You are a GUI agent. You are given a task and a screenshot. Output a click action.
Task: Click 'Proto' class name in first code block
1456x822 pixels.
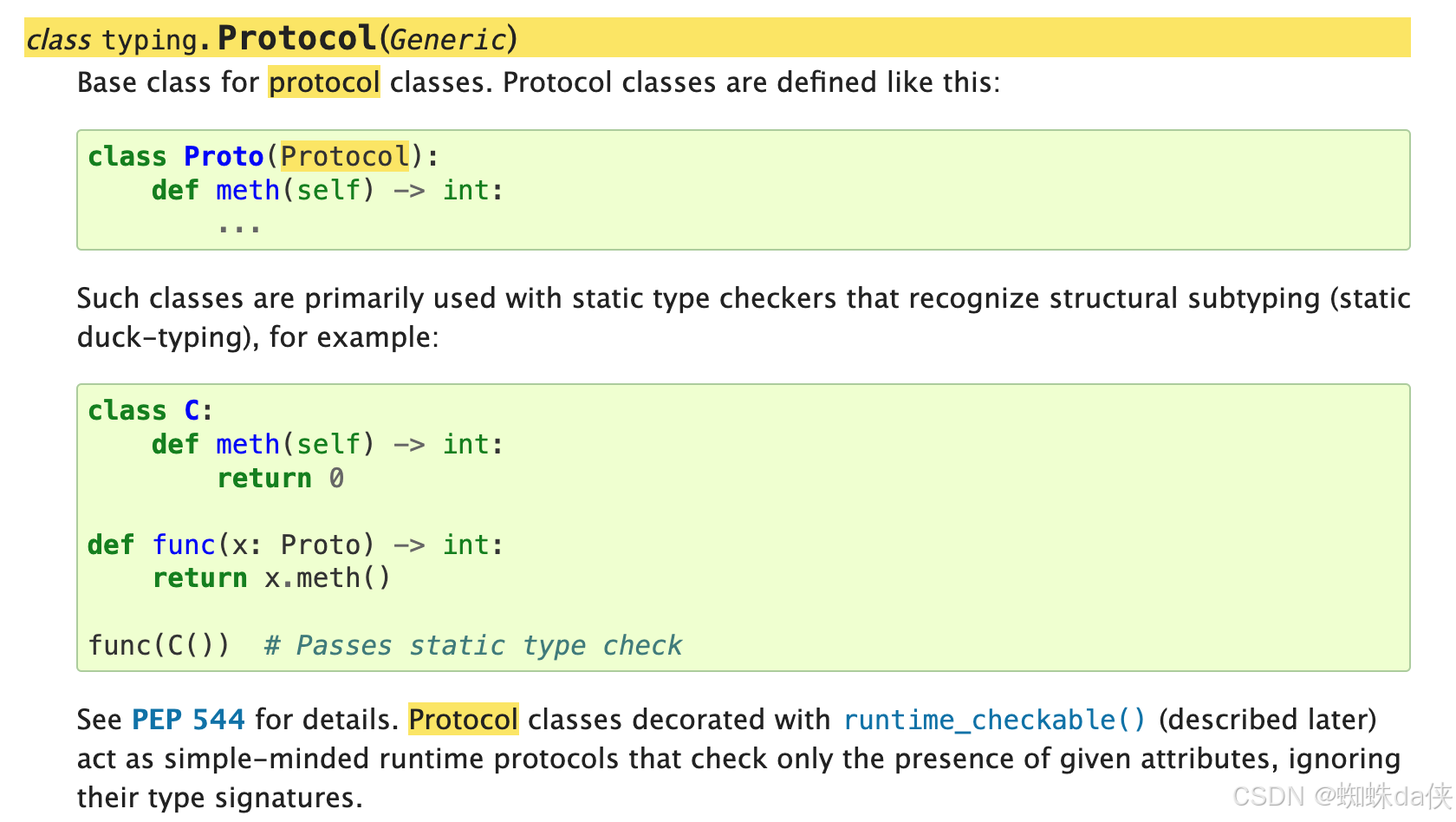[x=224, y=156]
